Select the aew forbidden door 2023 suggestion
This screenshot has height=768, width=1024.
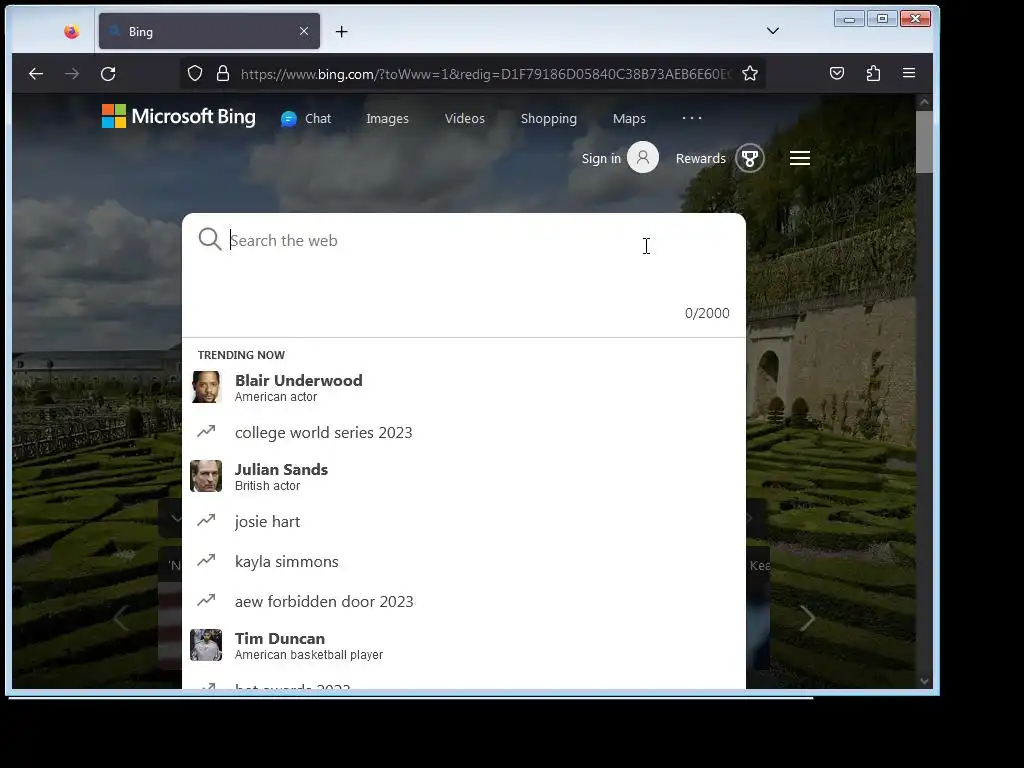coord(464,601)
